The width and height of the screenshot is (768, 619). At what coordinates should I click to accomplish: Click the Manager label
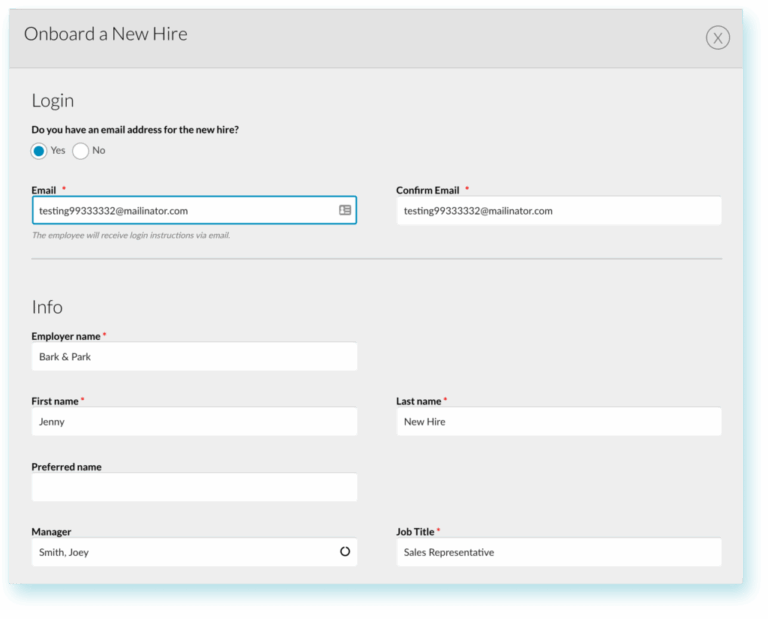tap(51, 532)
